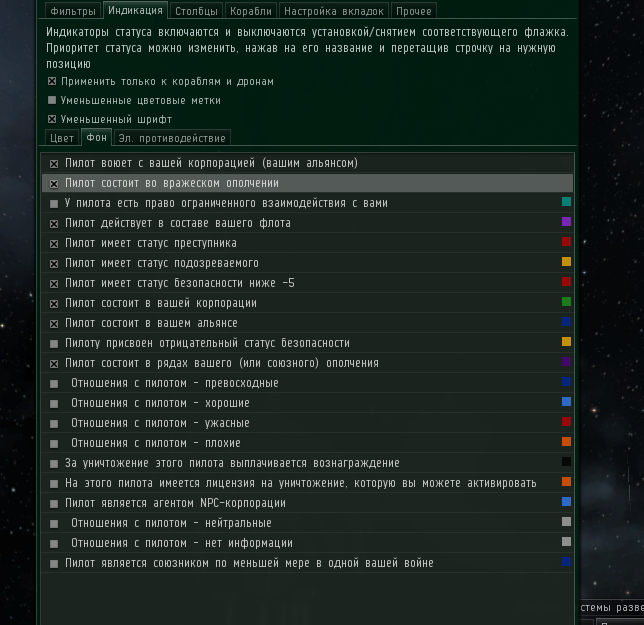Uncheck Пилот состоит в вашей корпорации
Viewport: 644px width, 625px height.
pos(54,304)
